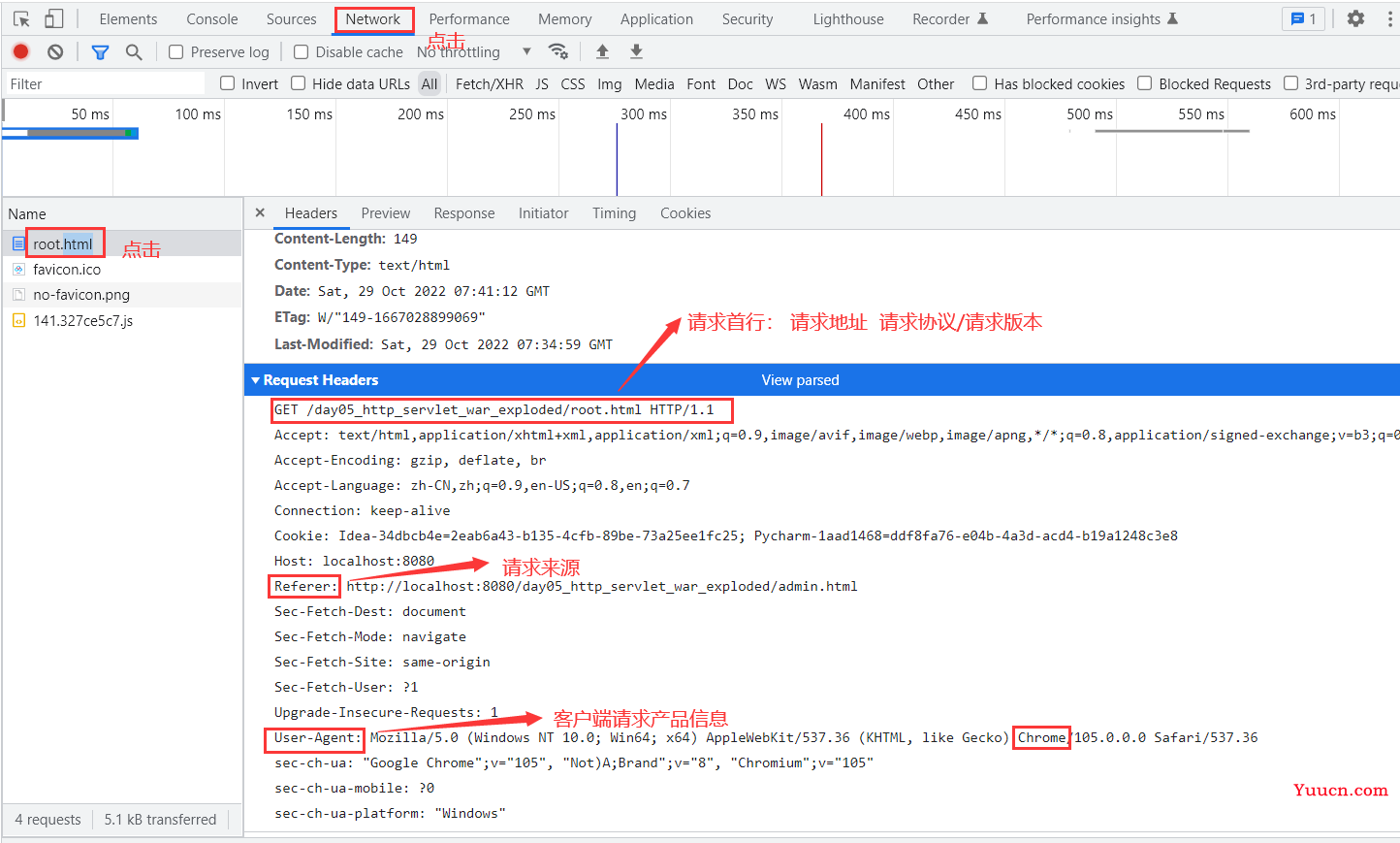
Task: Select the favicon.ico request
Action: pyautogui.click(x=122, y=269)
